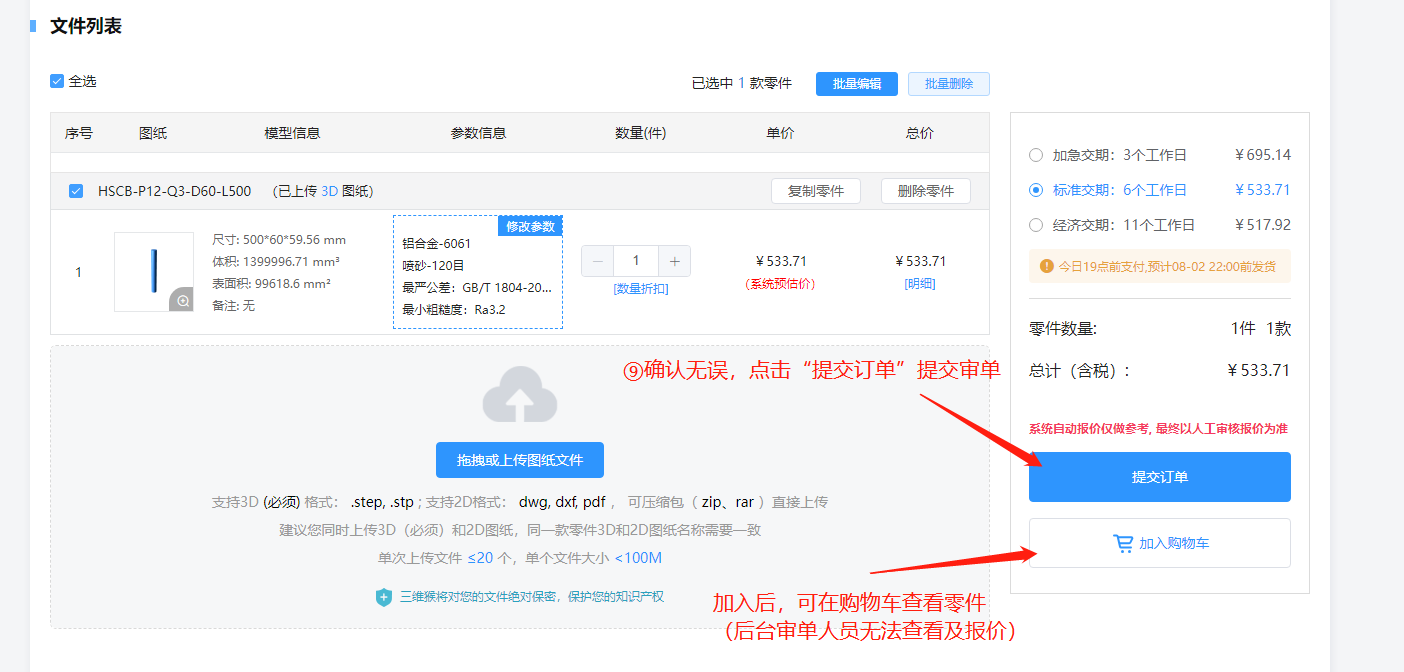Click the shield confidentiality icon
The width and height of the screenshot is (1404, 672).
coord(383,597)
